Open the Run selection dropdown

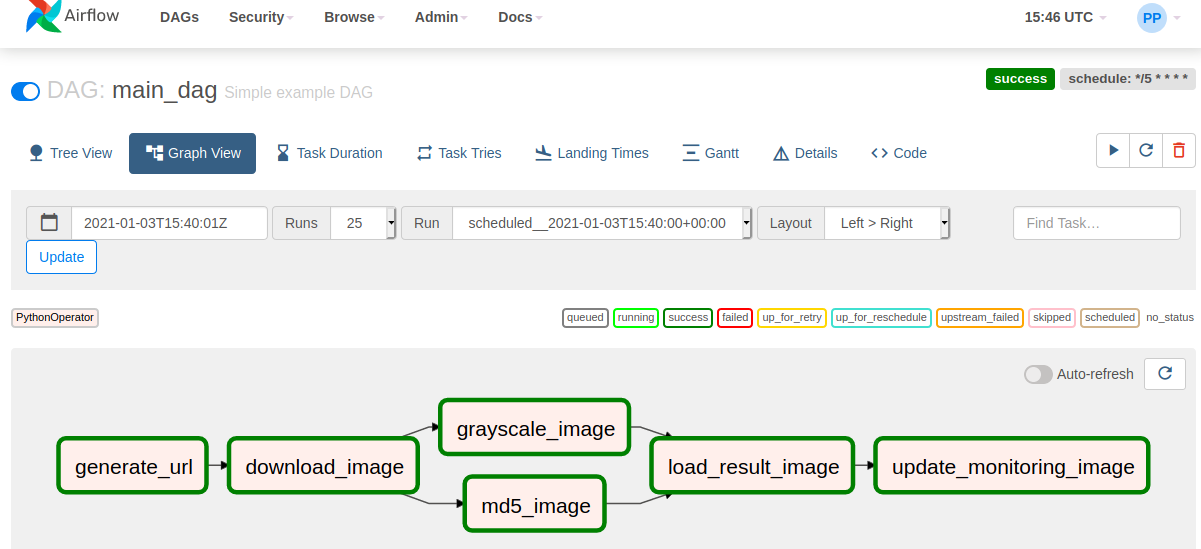602,223
